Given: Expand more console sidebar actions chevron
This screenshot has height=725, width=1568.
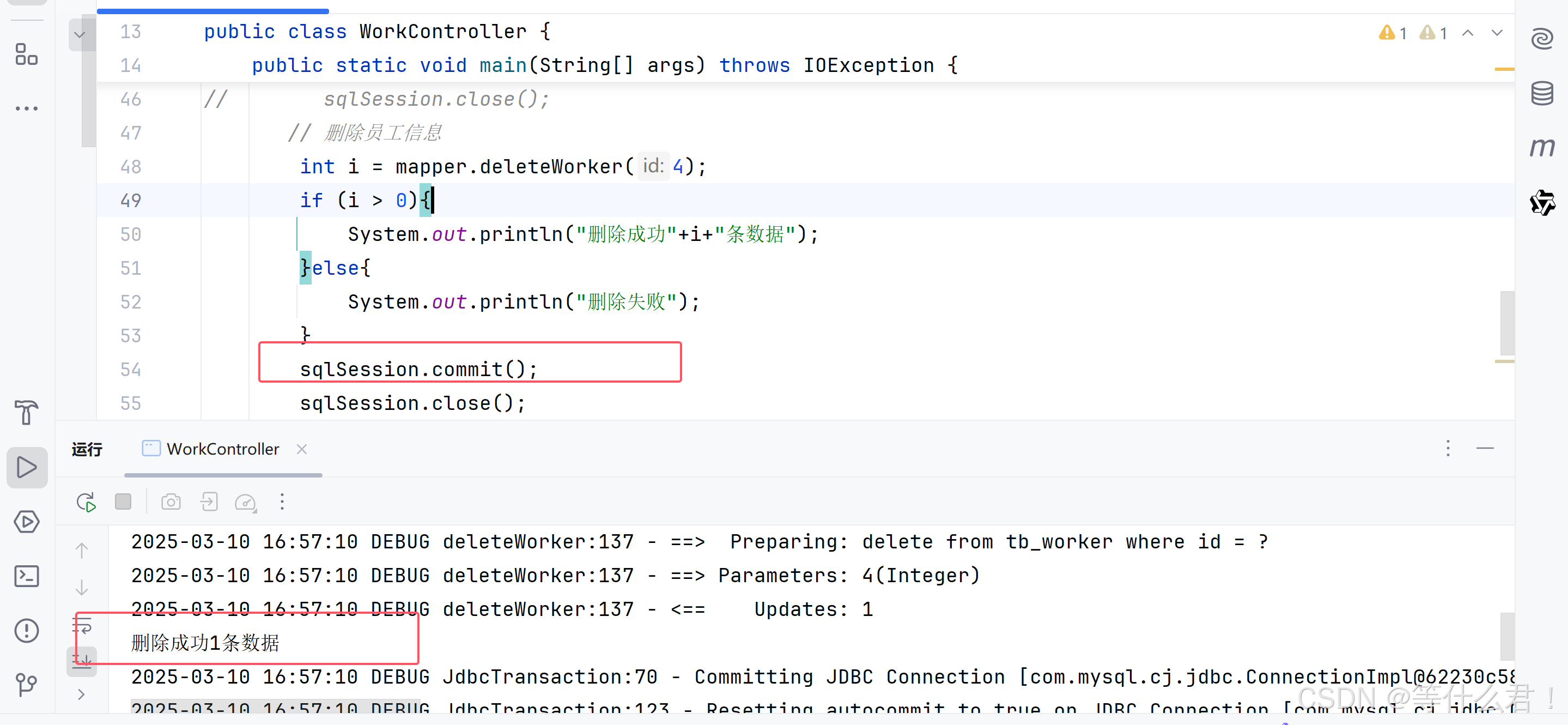Looking at the screenshot, I should 82,694.
